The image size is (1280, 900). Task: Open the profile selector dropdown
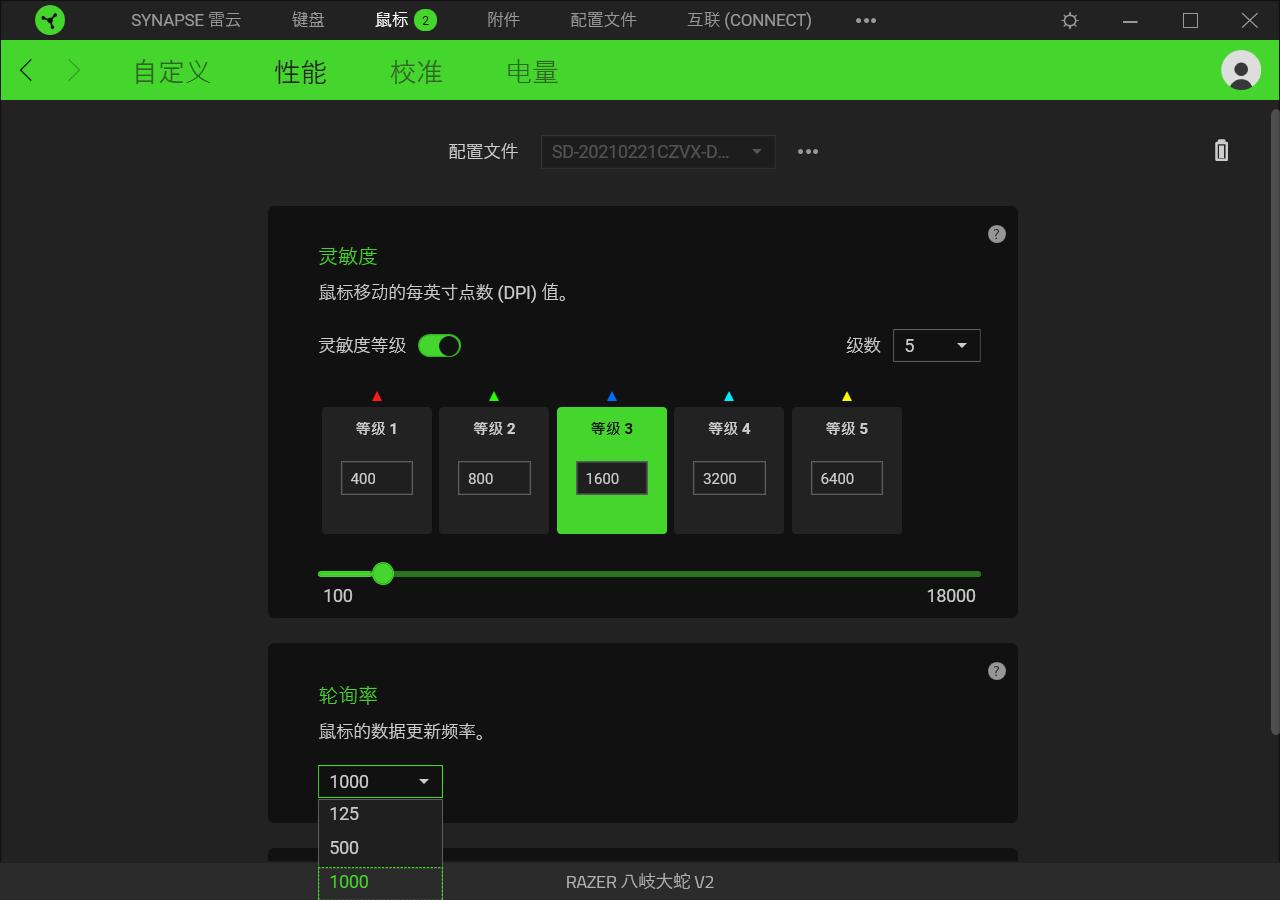(x=657, y=152)
